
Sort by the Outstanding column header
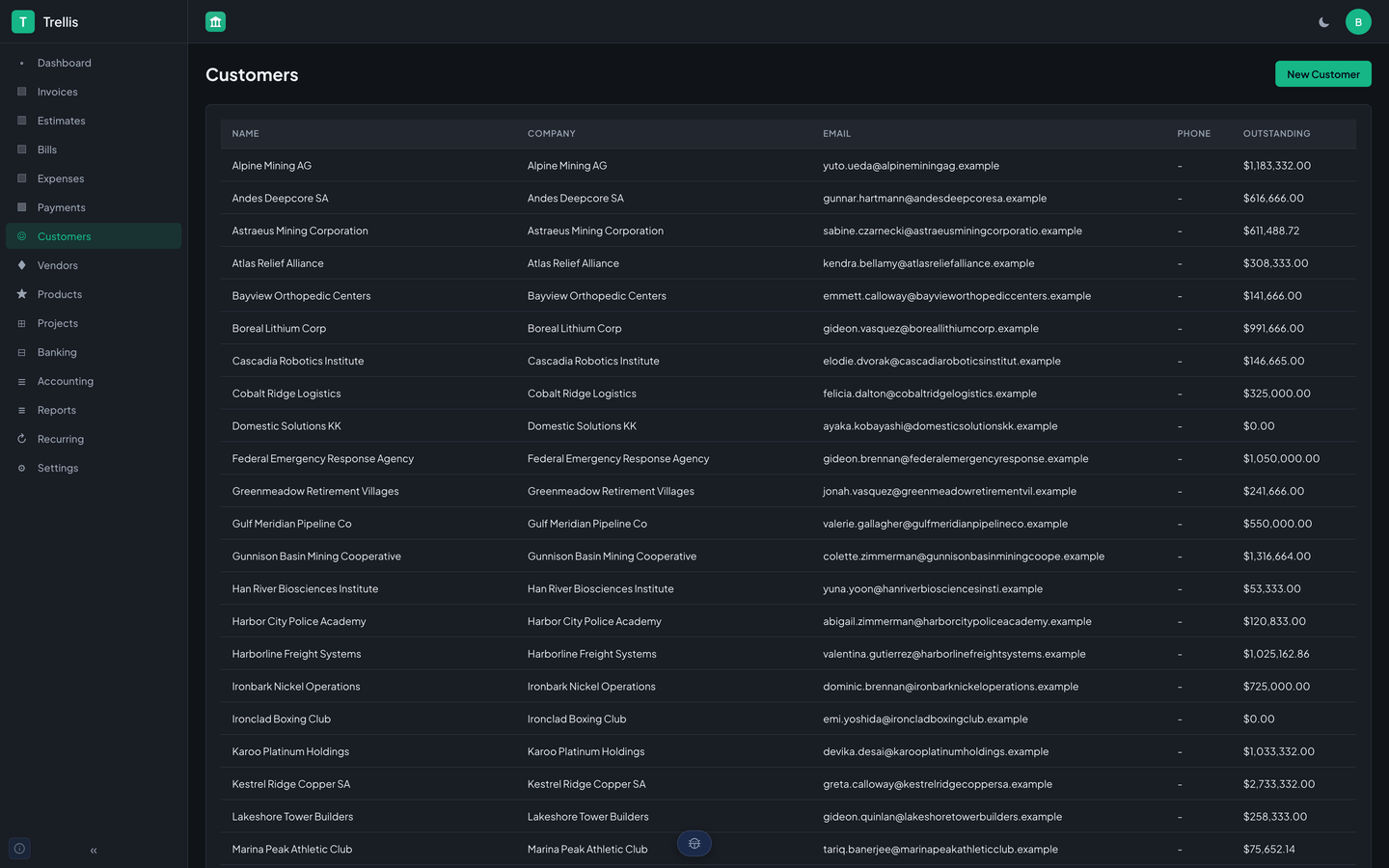click(1277, 134)
